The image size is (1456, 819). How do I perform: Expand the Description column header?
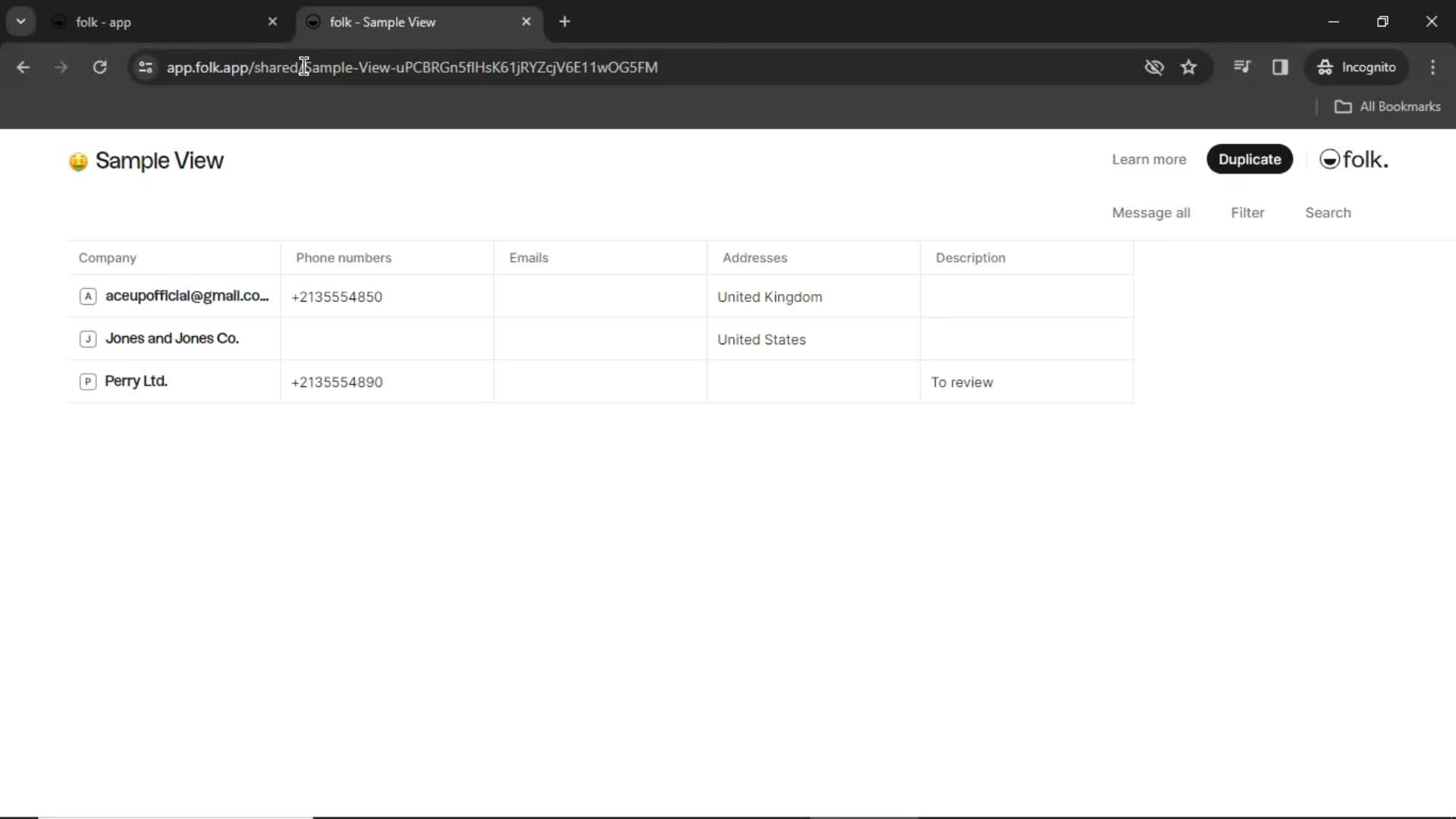(x=1133, y=258)
